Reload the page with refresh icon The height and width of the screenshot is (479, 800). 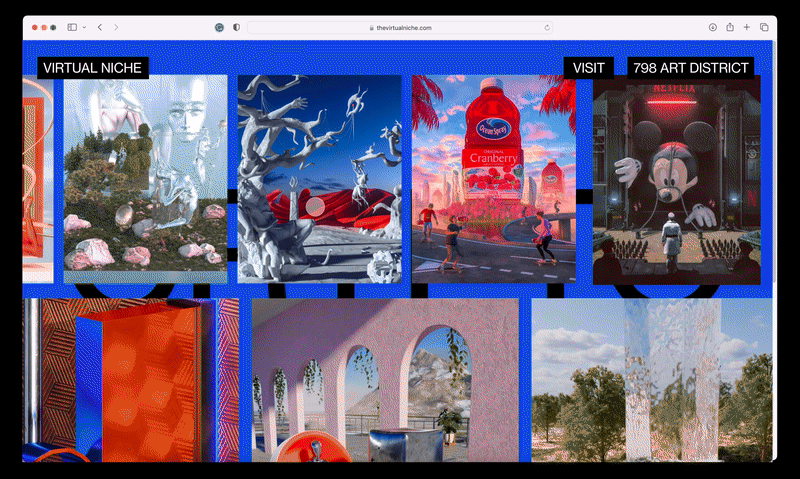[547, 28]
